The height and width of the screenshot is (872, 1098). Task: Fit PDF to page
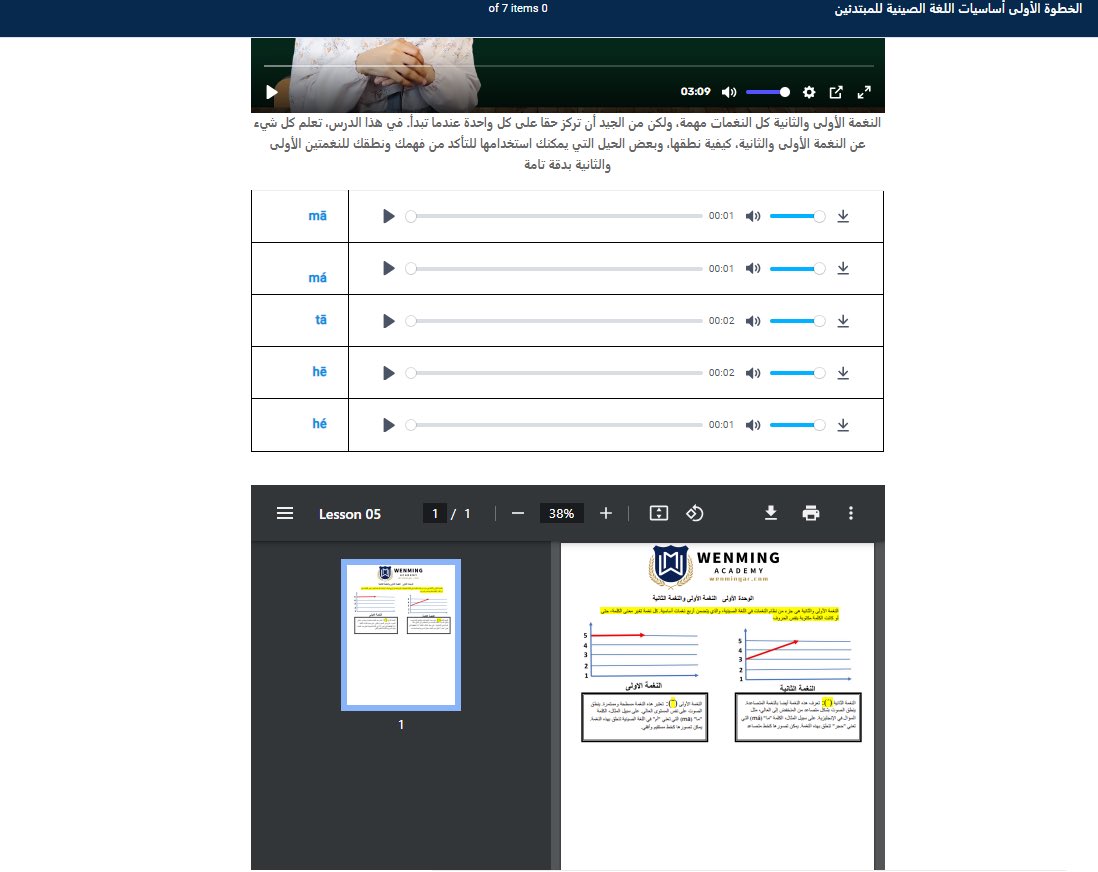(x=659, y=513)
